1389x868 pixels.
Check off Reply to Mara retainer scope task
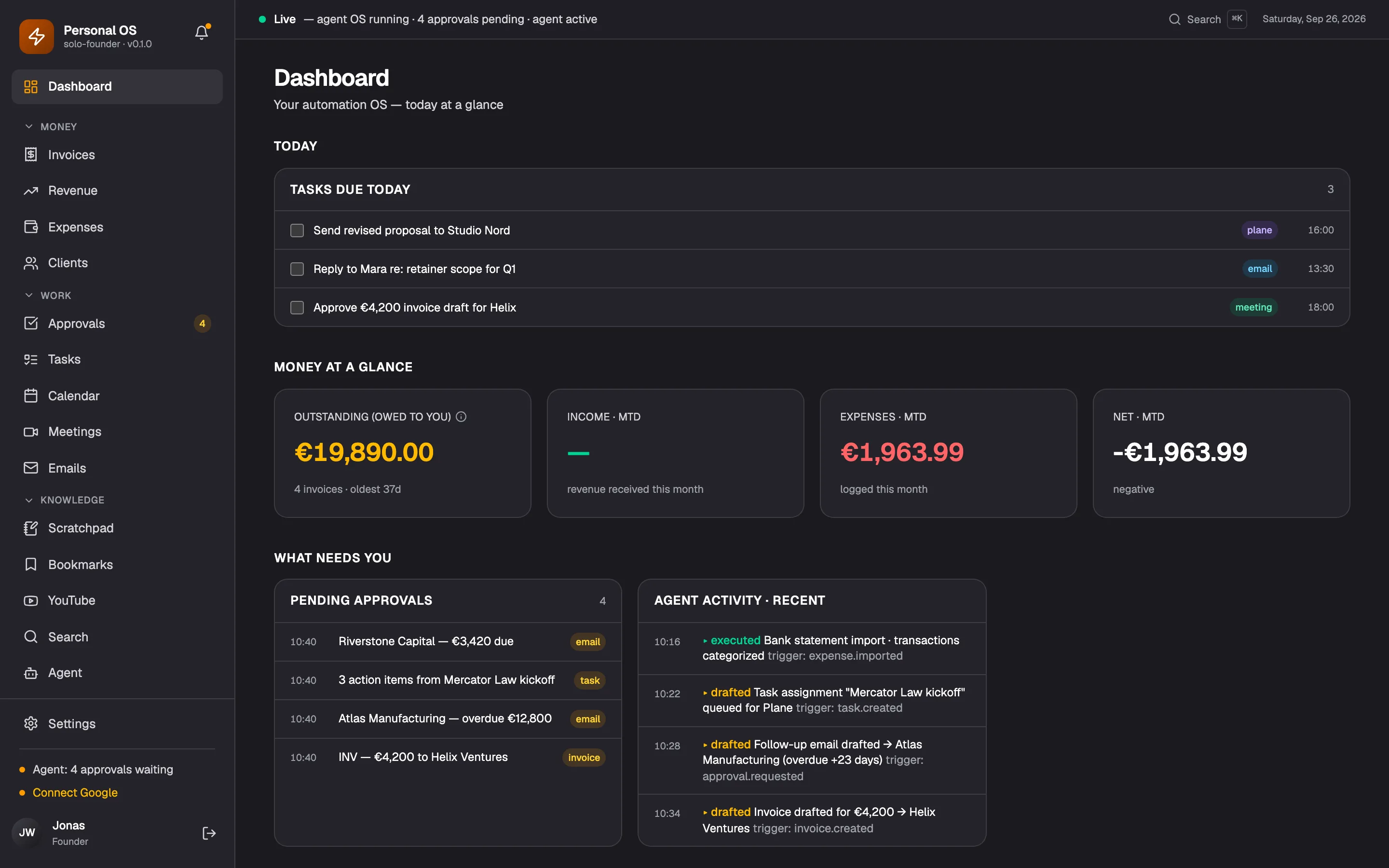coord(297,269)
